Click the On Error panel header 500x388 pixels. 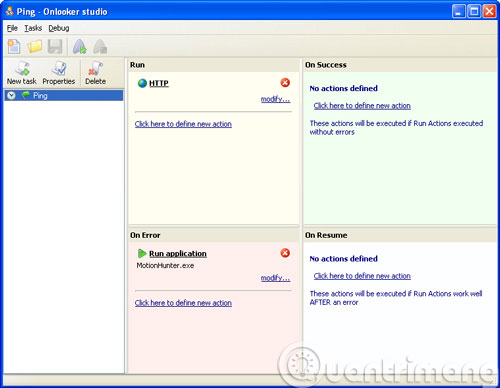(x=213, y=235)
